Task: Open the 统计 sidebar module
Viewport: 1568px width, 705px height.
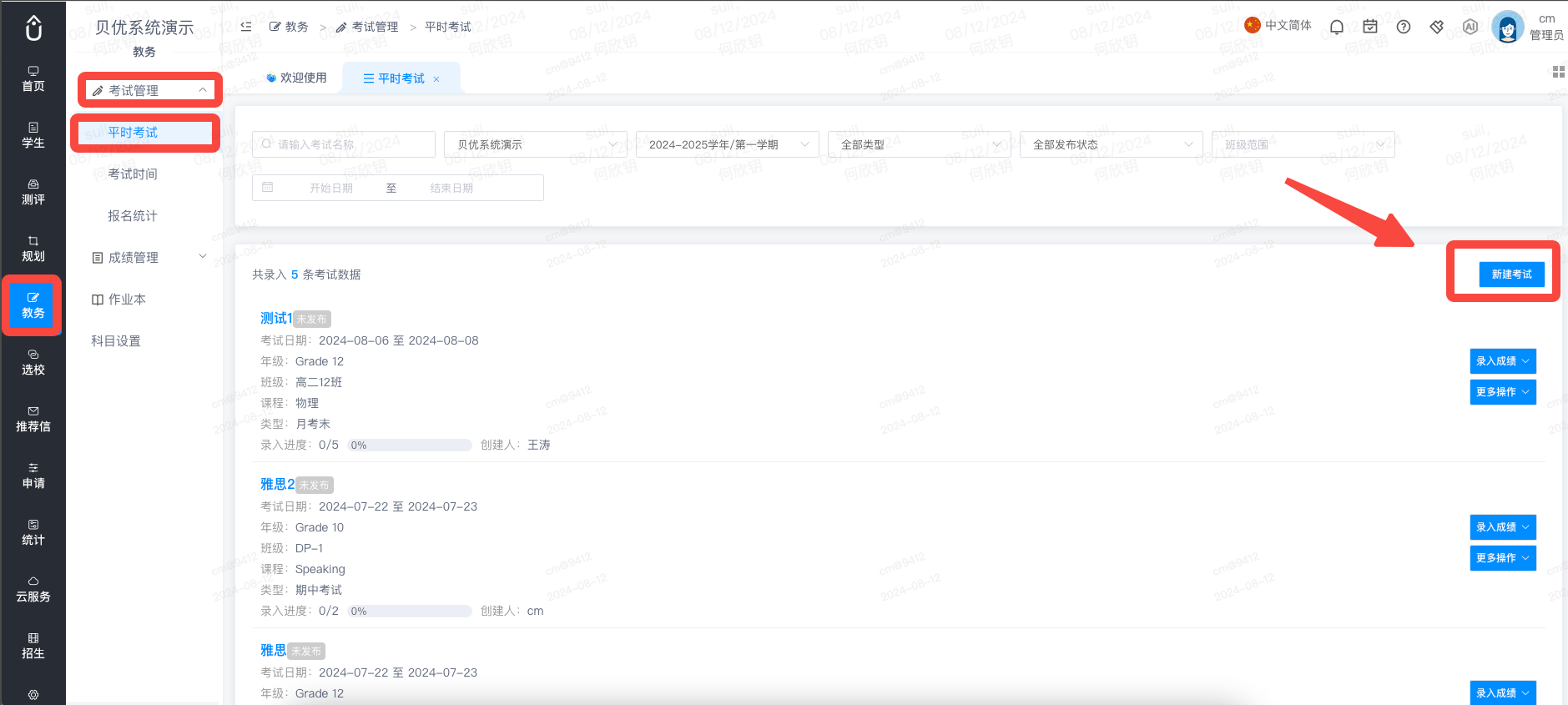Action: (x=33, y=532)
